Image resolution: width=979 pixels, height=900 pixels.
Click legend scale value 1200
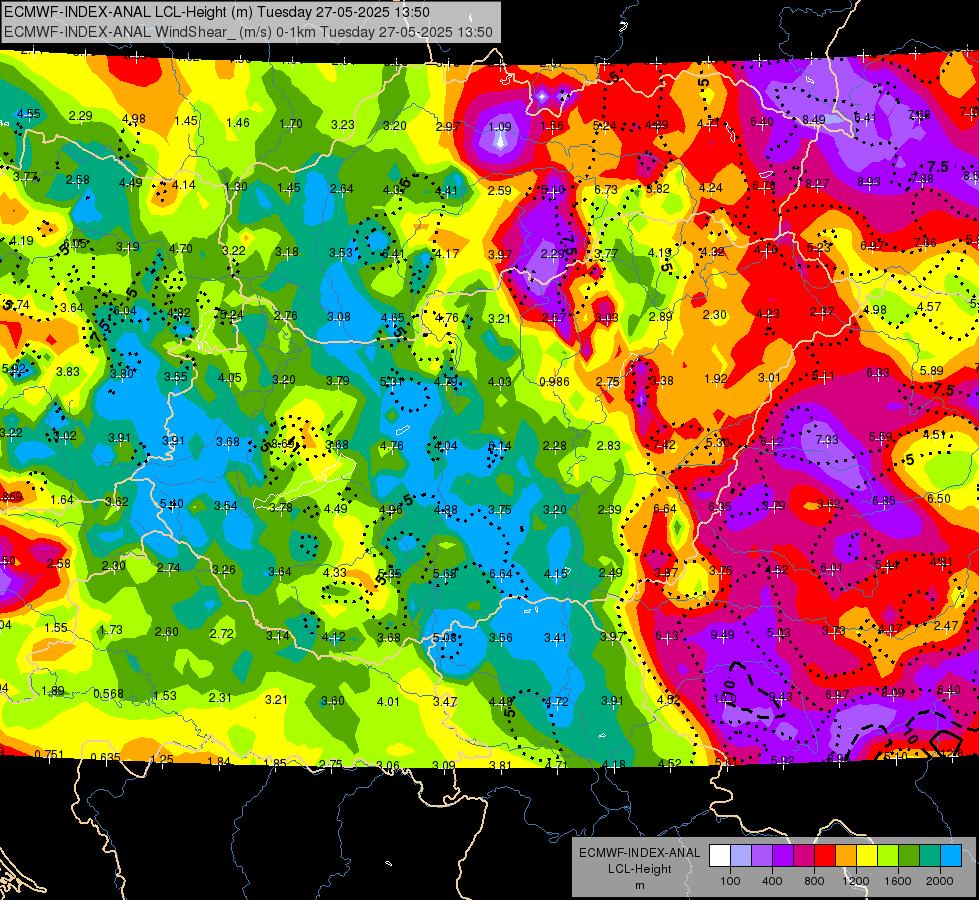click(856, 881)
